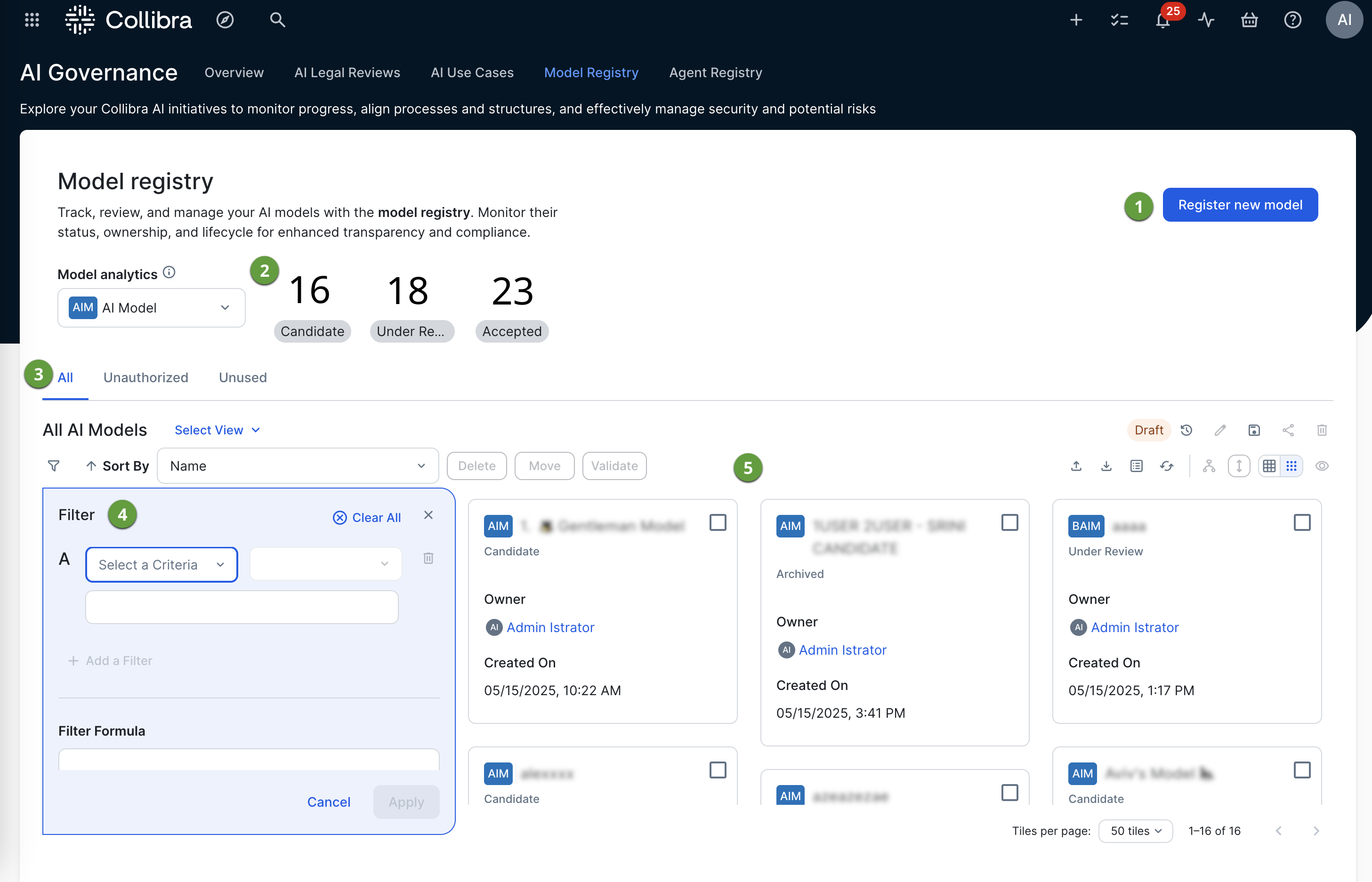Click the Under Re... status pill
Screen dimensions: 1372x882
pos(412,331)
